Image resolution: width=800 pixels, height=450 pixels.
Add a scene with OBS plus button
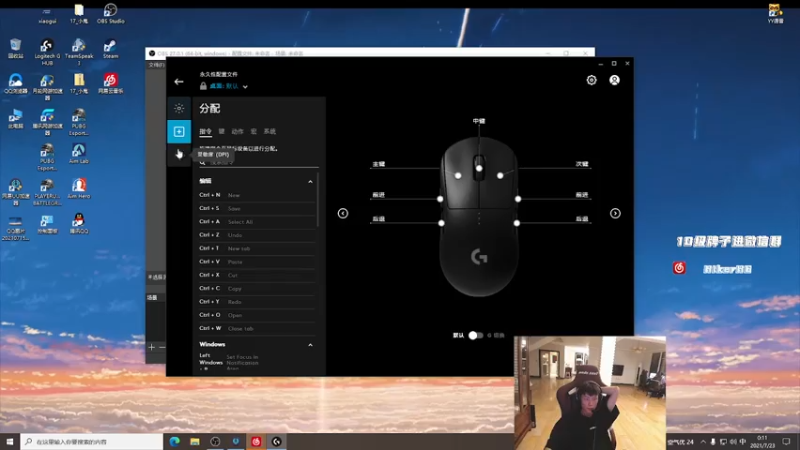tap(152, 347)
